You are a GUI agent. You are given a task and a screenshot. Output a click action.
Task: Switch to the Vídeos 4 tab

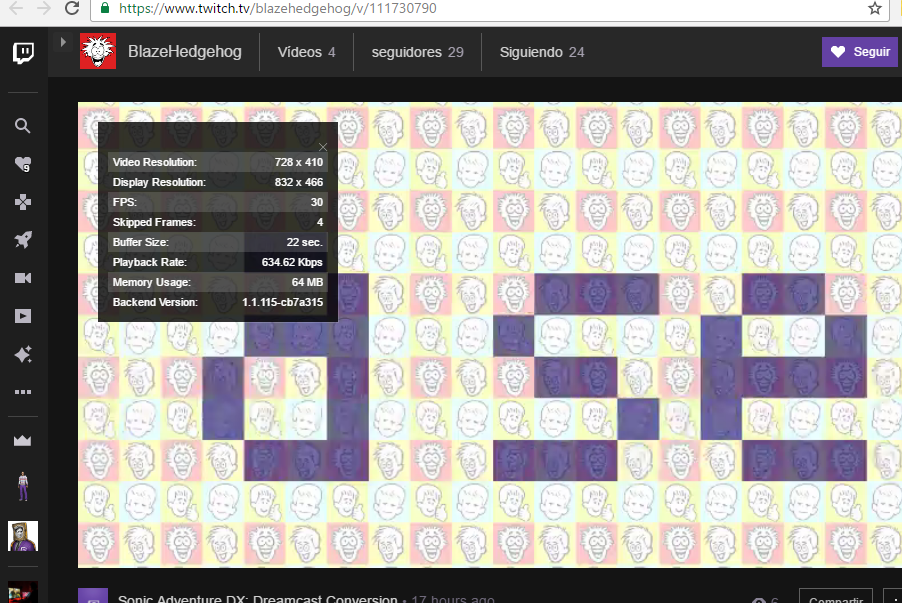tap(307, 52)
